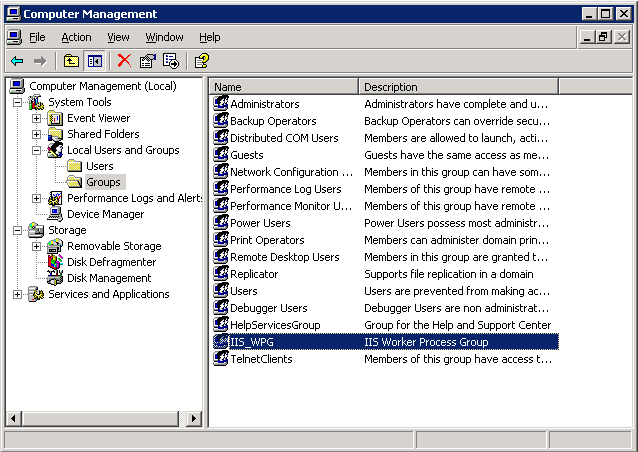Select the Device Manager tree node
This screenshot has width=638, height=452.
pos(105,214)
